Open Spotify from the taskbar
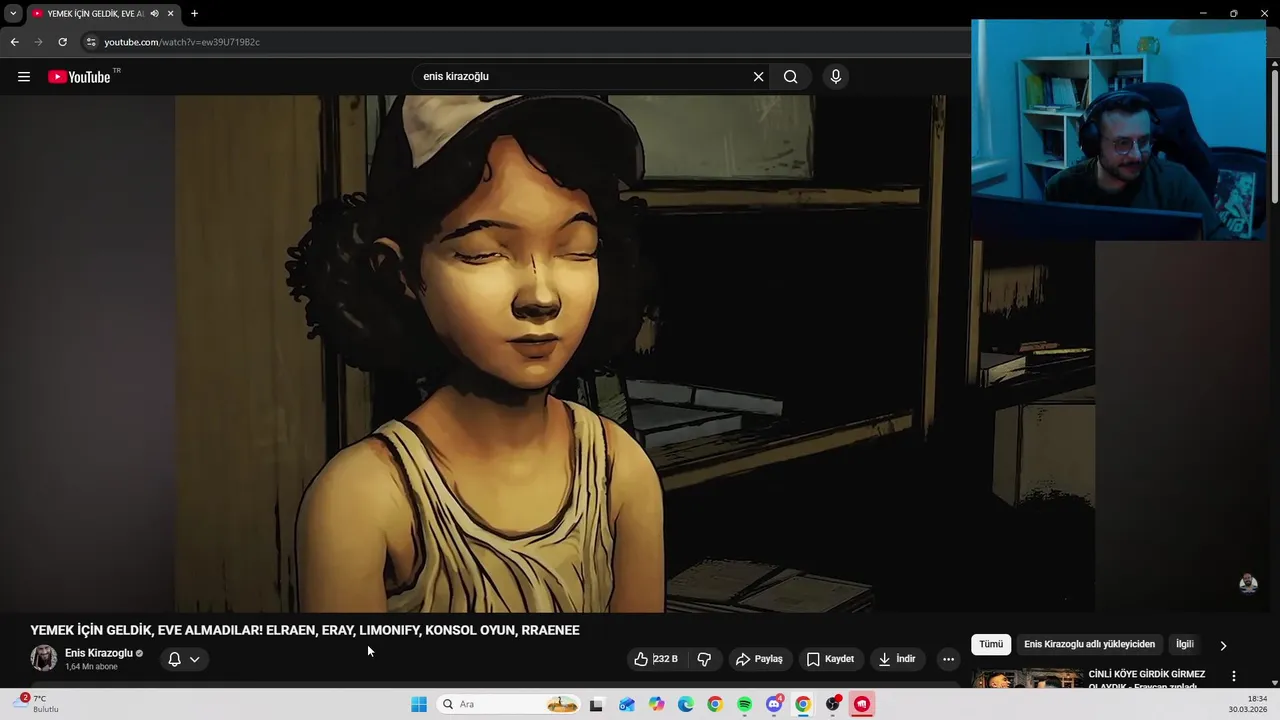 coord(744,704)
